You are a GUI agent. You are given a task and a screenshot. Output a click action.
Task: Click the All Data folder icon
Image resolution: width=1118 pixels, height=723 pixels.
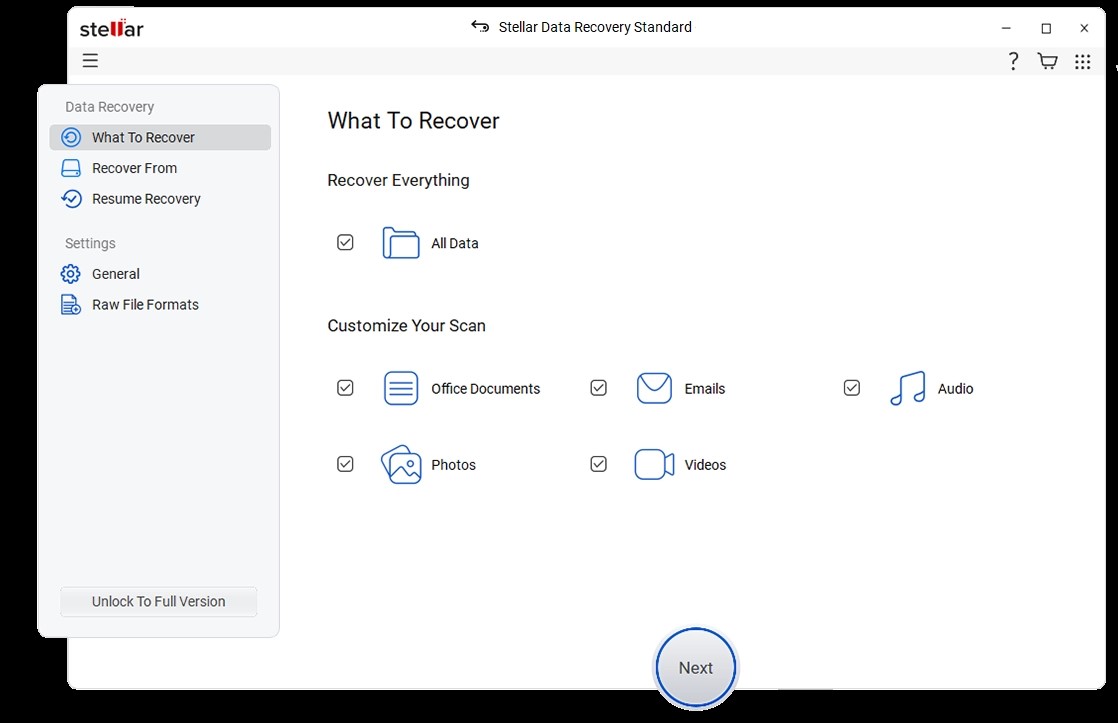(399, 242)
